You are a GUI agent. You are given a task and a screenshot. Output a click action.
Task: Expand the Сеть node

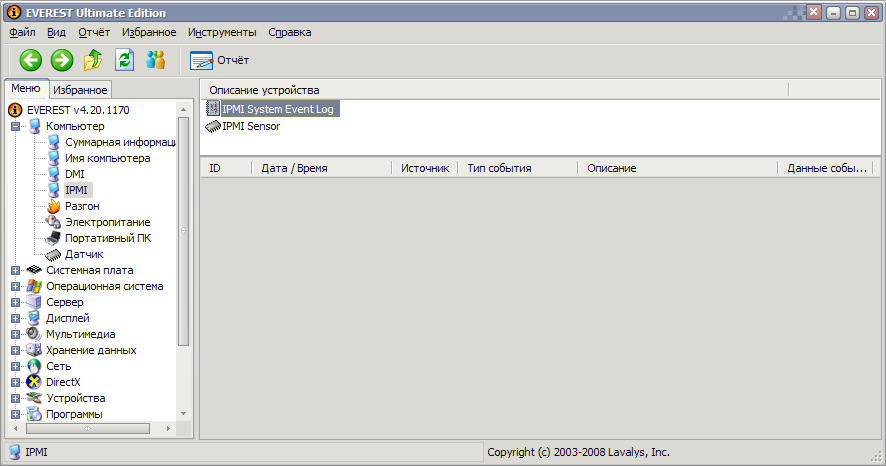(16, 366)
